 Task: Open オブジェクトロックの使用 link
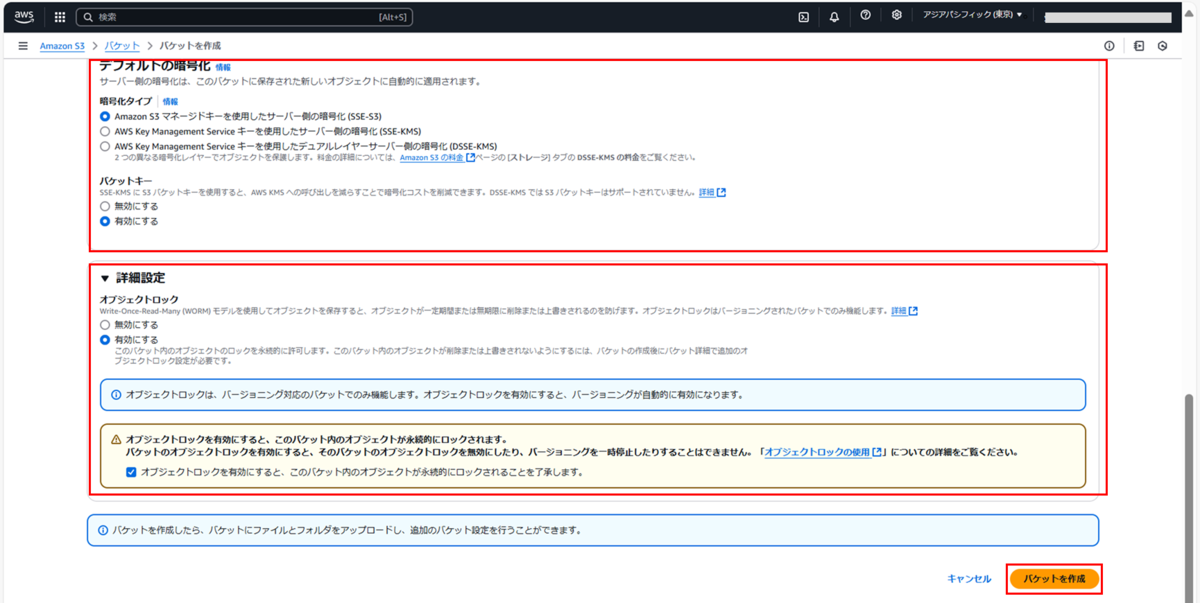(x=823, y=452)
